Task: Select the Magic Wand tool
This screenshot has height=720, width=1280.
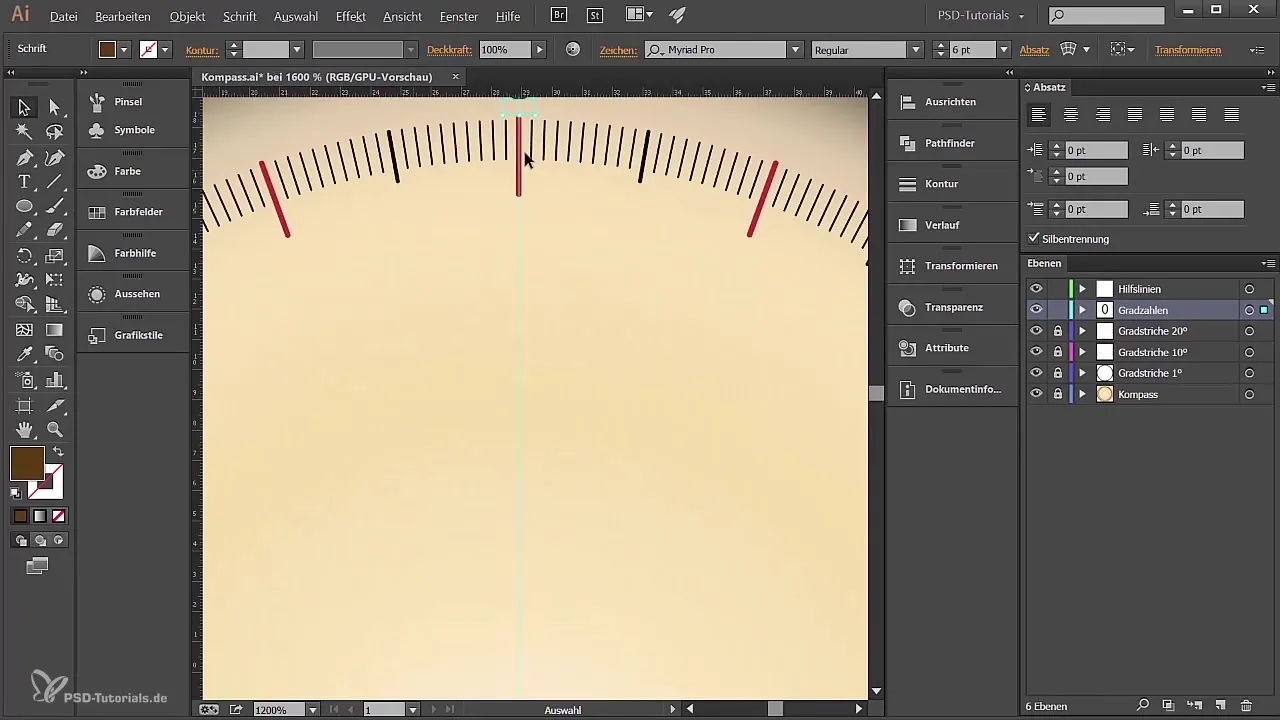Action: [x=24, y=132]
